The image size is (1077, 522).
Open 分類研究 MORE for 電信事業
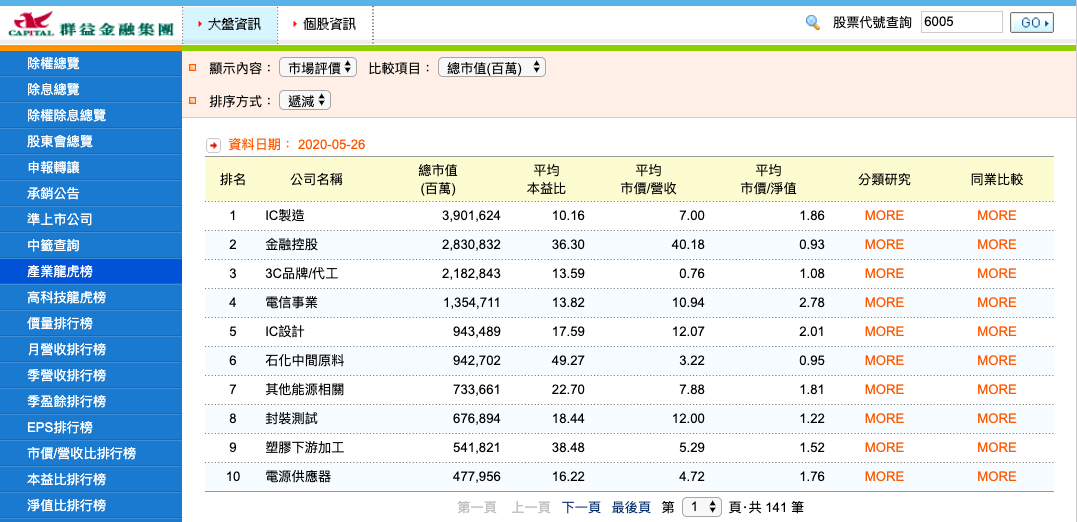(x=884, y=302)
